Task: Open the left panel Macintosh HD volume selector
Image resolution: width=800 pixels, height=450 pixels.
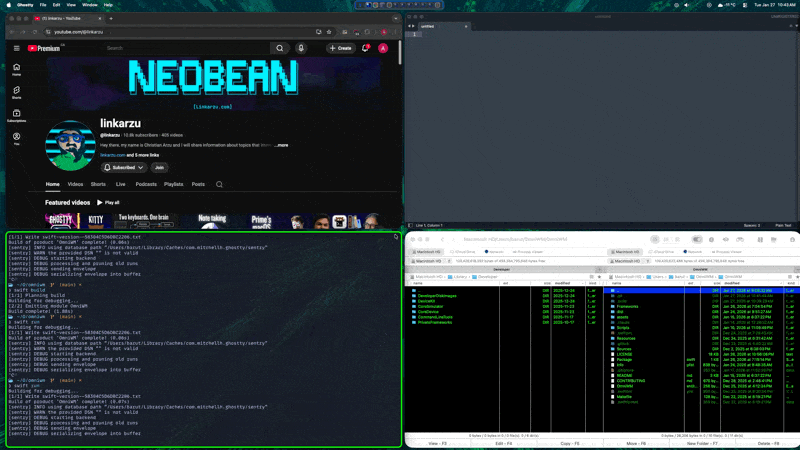Action: 431,261
